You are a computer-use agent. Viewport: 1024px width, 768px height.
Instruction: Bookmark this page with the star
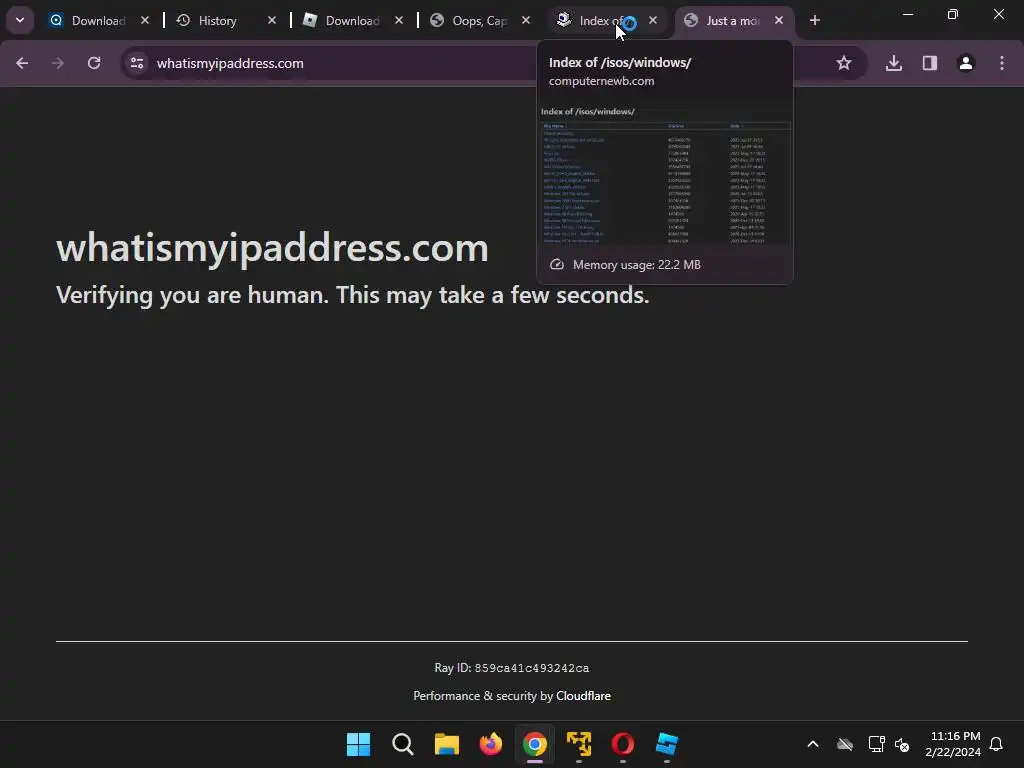[844, 63]
